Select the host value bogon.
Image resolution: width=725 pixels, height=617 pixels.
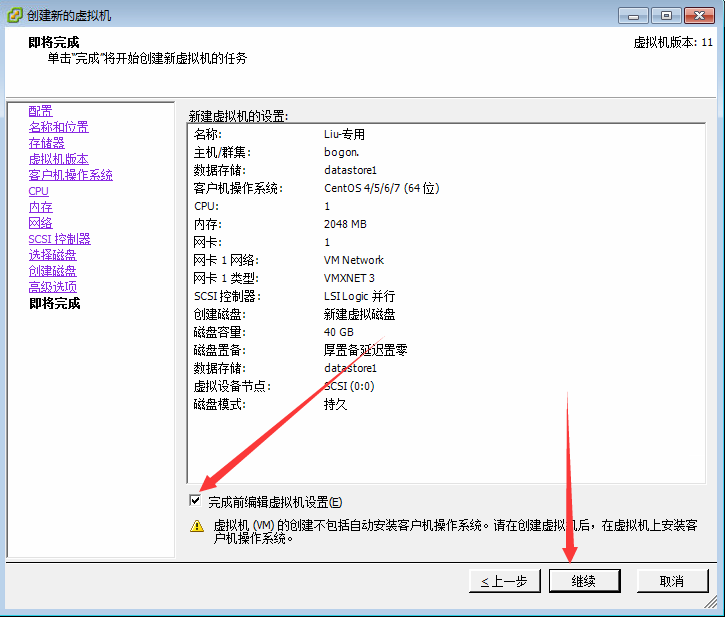[341, 152]
